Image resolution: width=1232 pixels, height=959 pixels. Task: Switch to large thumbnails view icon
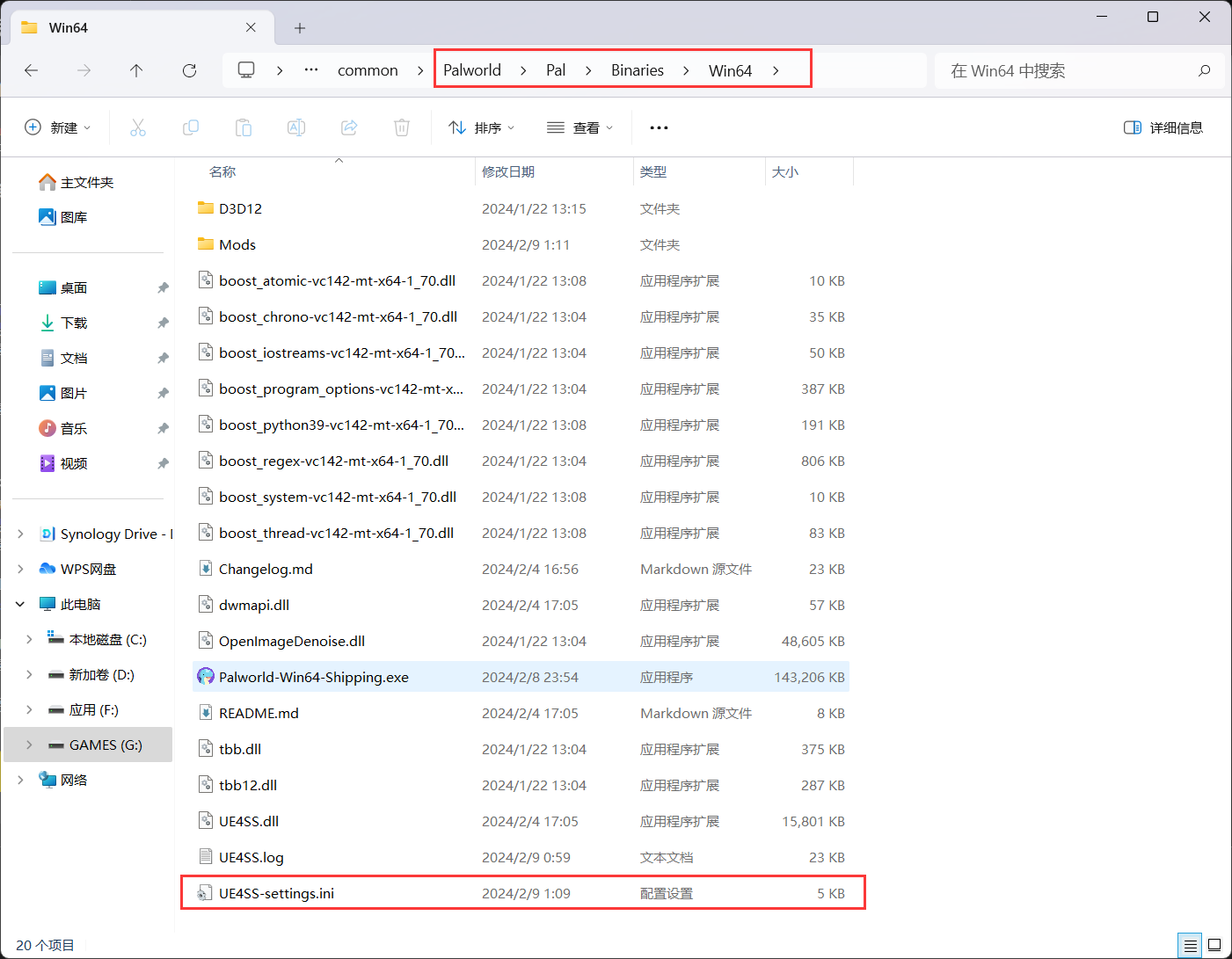point(1214,946)
